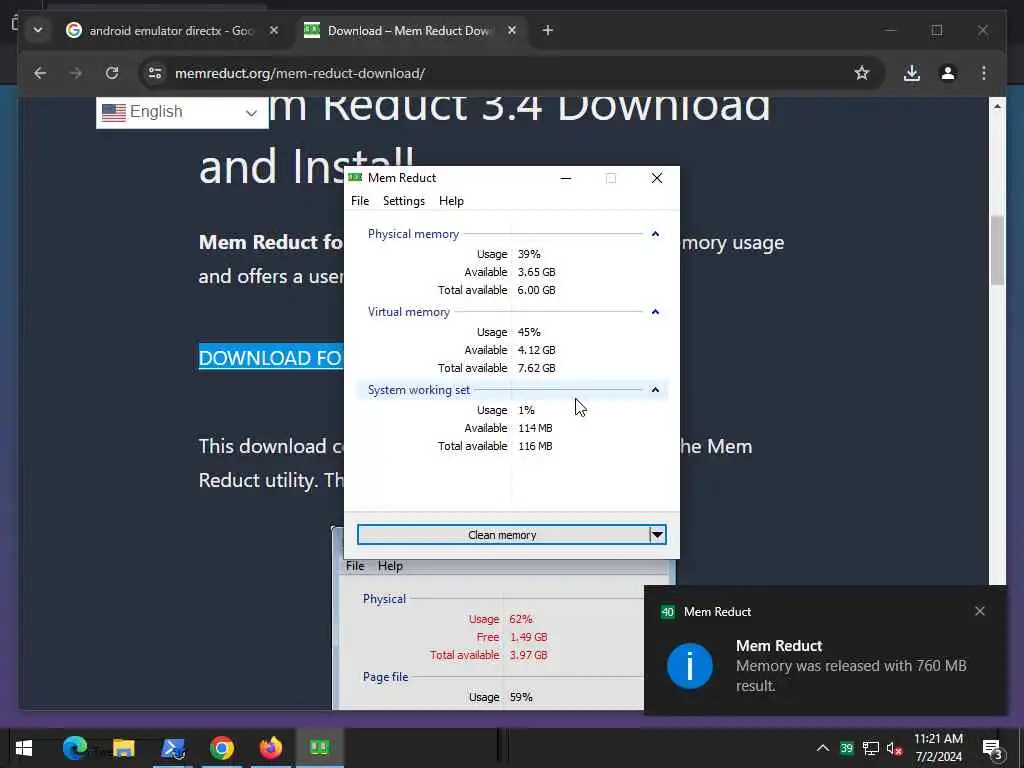Click the Mem Reduct window title icon

click(355, 178)
